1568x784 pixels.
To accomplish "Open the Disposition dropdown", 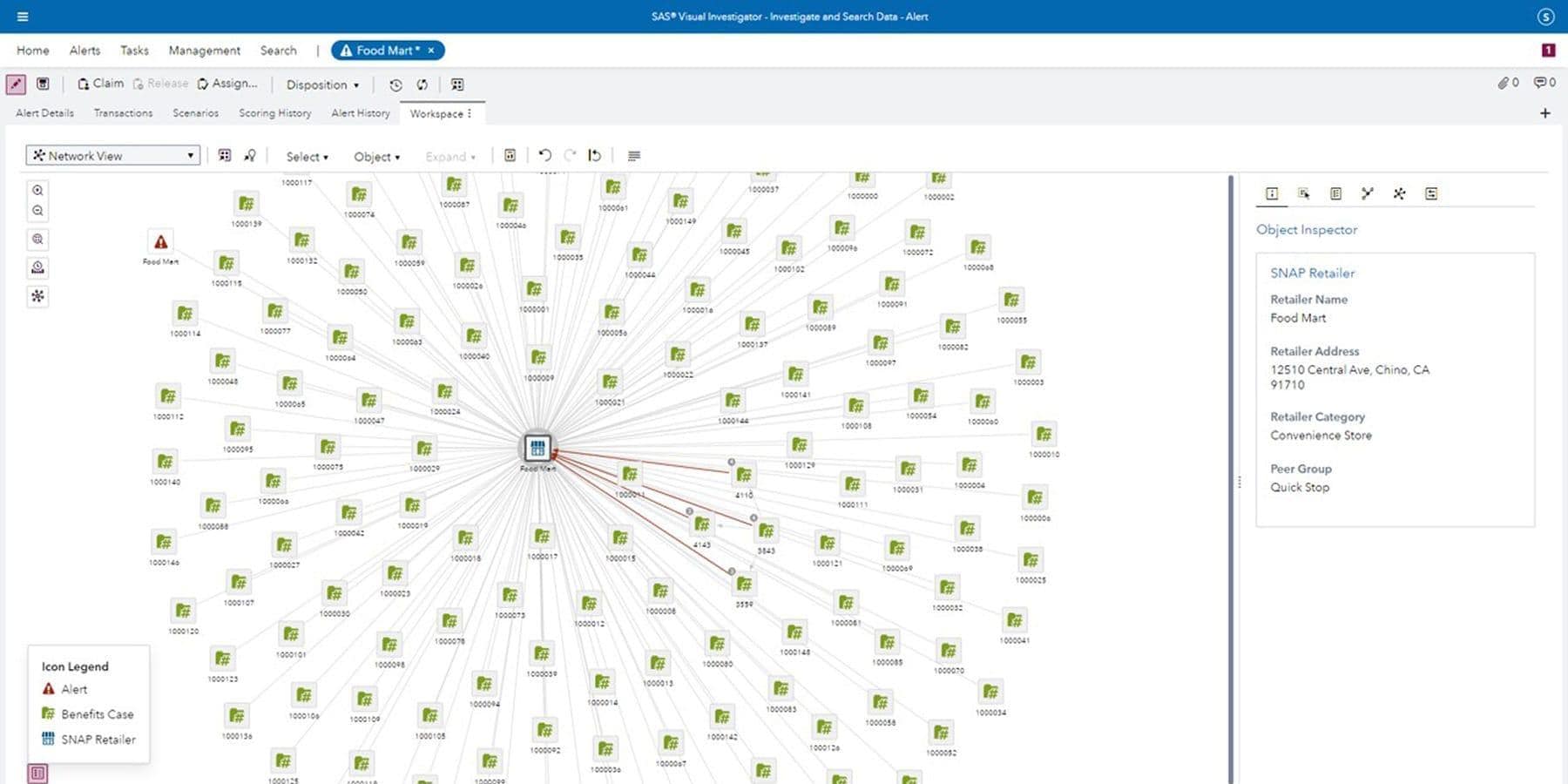I will 322,84.
